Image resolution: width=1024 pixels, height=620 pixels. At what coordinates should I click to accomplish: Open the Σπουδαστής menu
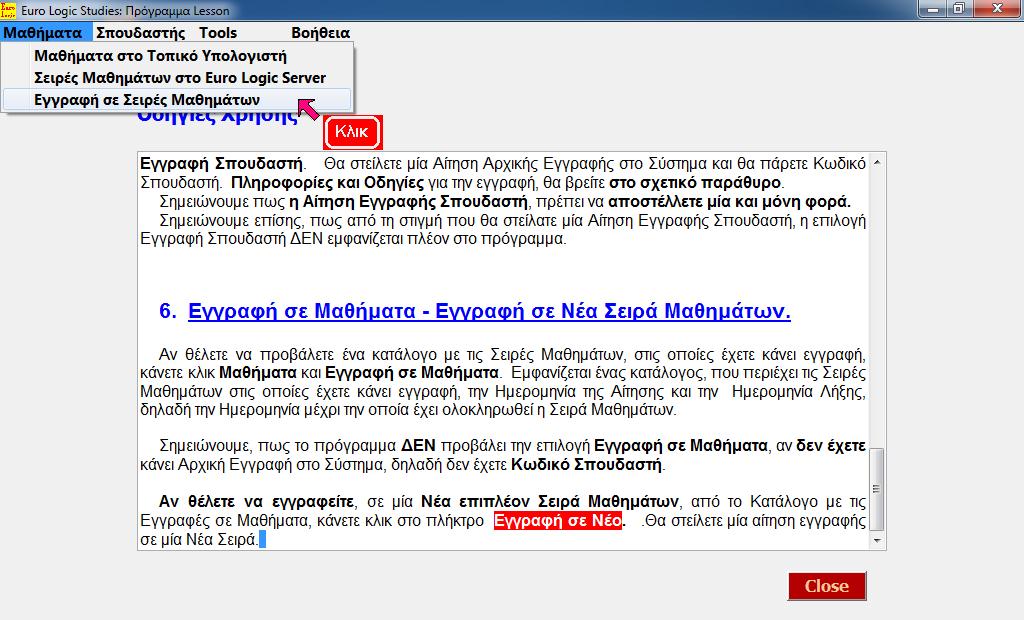[140, 33]
